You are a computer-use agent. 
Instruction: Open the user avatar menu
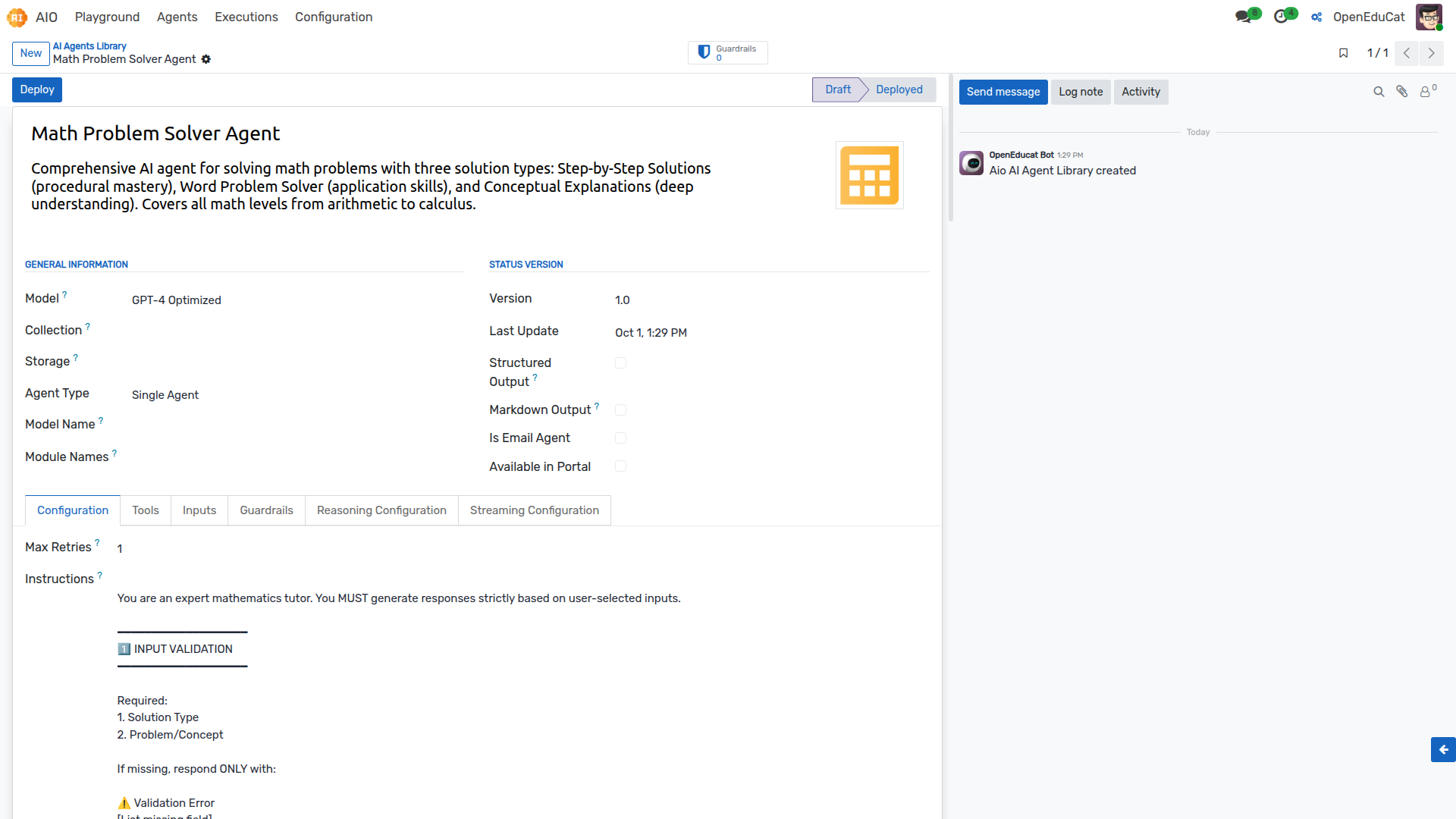point(1429,17)
